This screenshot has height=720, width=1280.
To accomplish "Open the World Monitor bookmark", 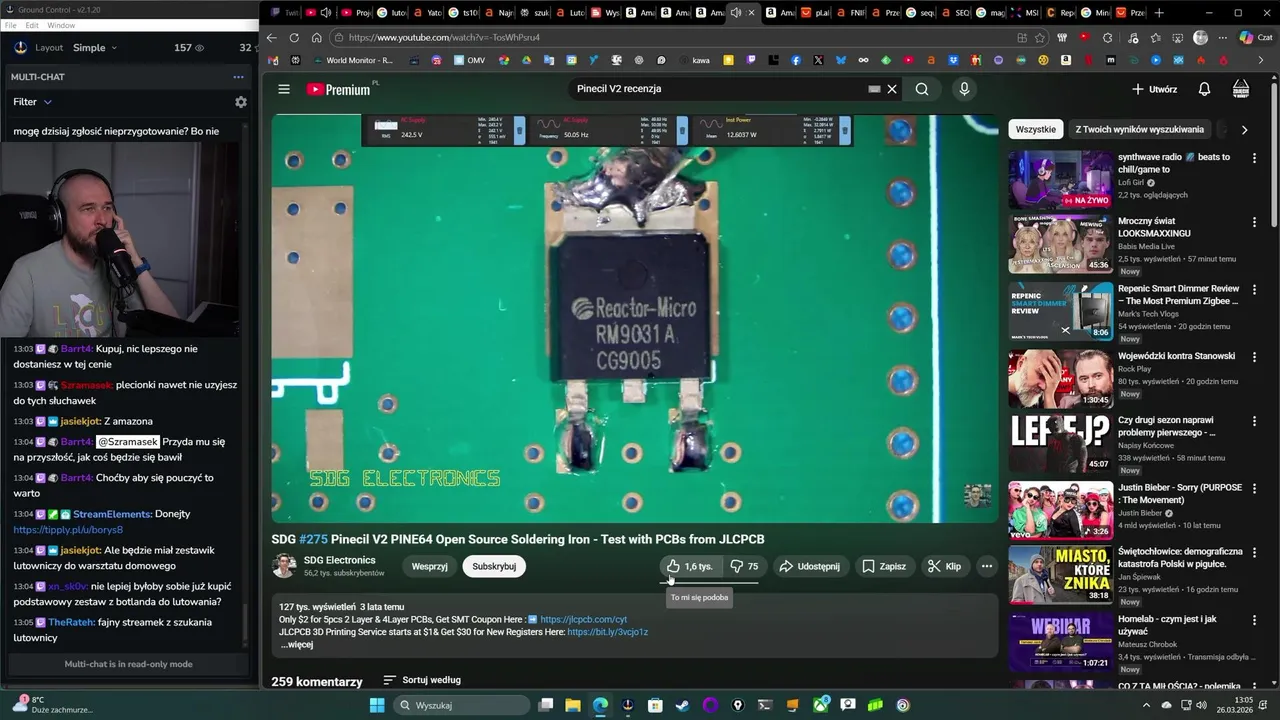I will (x=351, y=60).
